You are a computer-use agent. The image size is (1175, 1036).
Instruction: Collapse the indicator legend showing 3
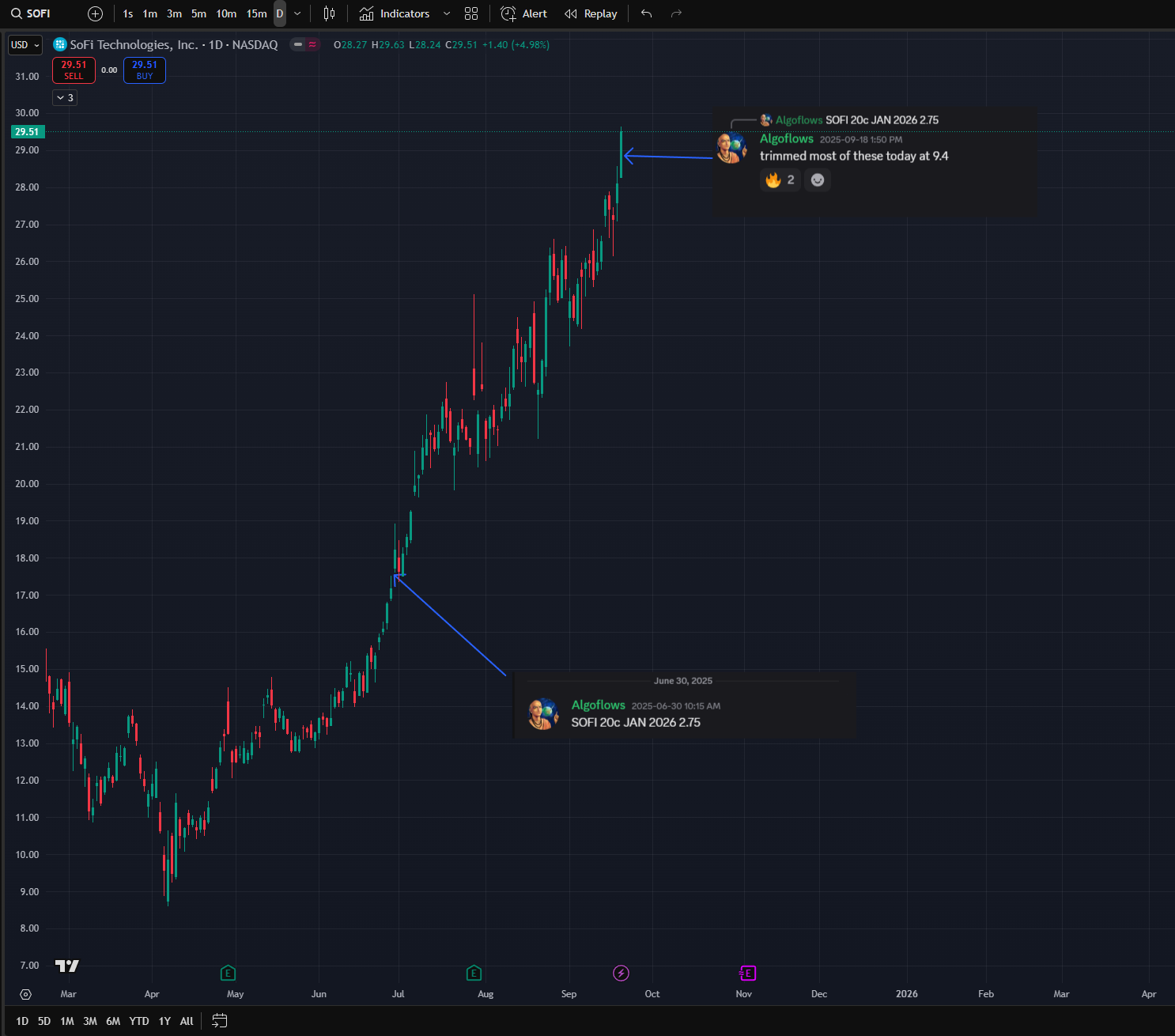click(64, 98)
